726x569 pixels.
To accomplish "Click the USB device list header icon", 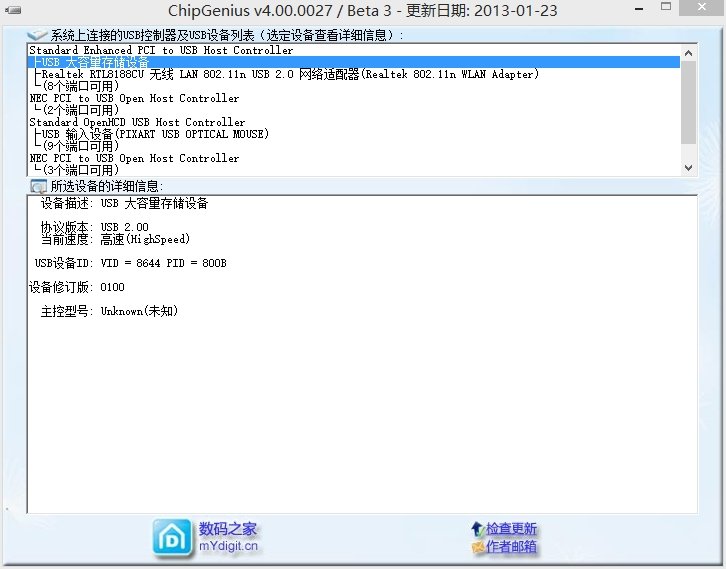I will [37, 35].
